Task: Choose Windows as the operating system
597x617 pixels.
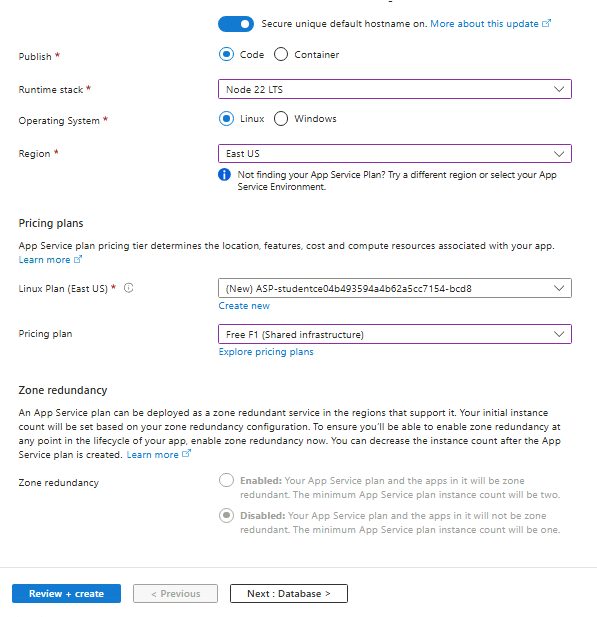Action: click(281, 118)
